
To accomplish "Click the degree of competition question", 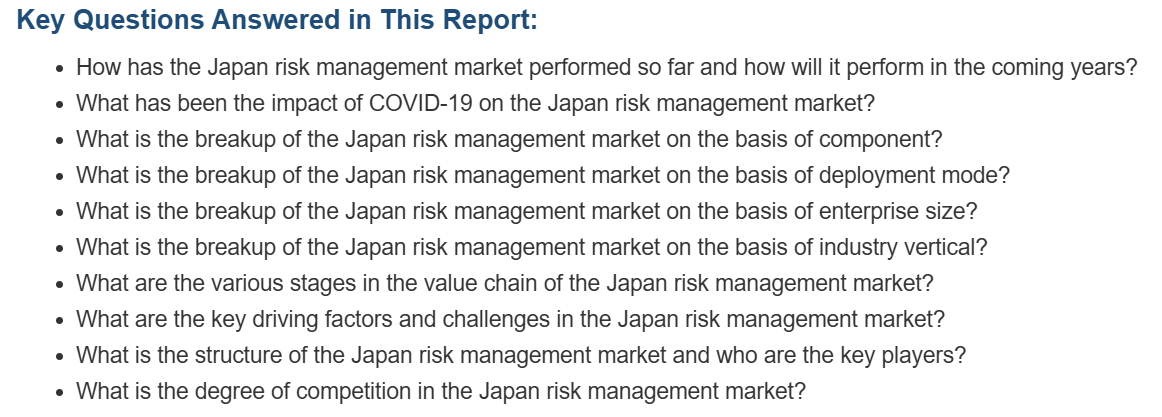I will coord(440,390).
